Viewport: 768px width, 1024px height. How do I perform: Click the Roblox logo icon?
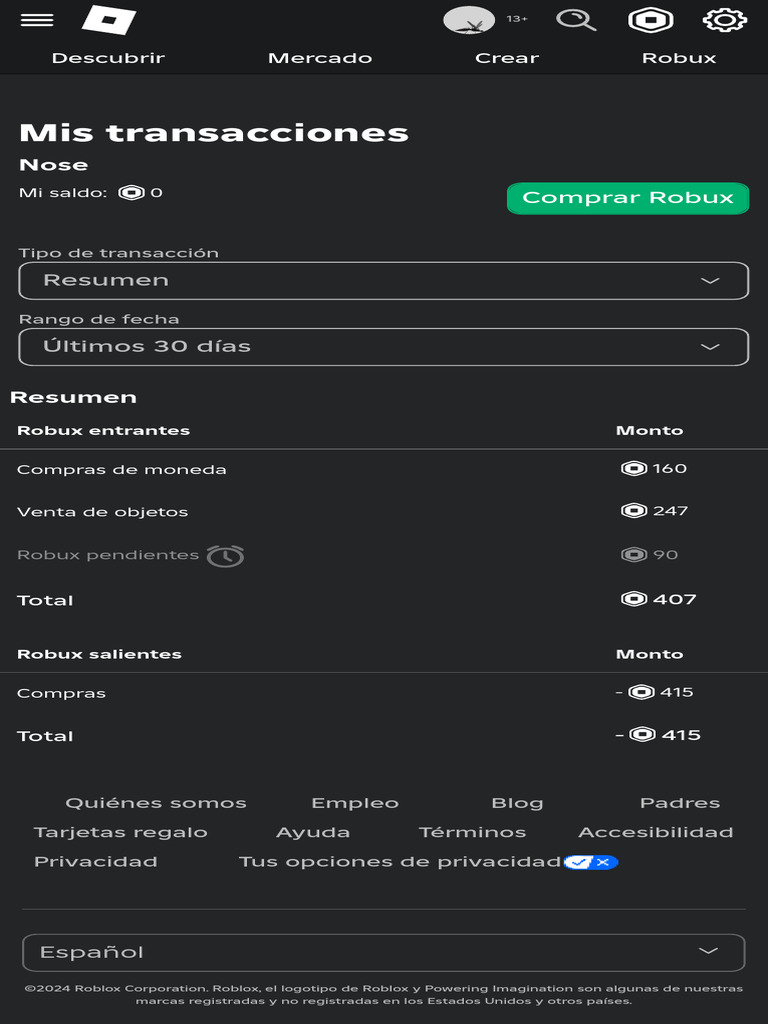(x=109, y=20)
